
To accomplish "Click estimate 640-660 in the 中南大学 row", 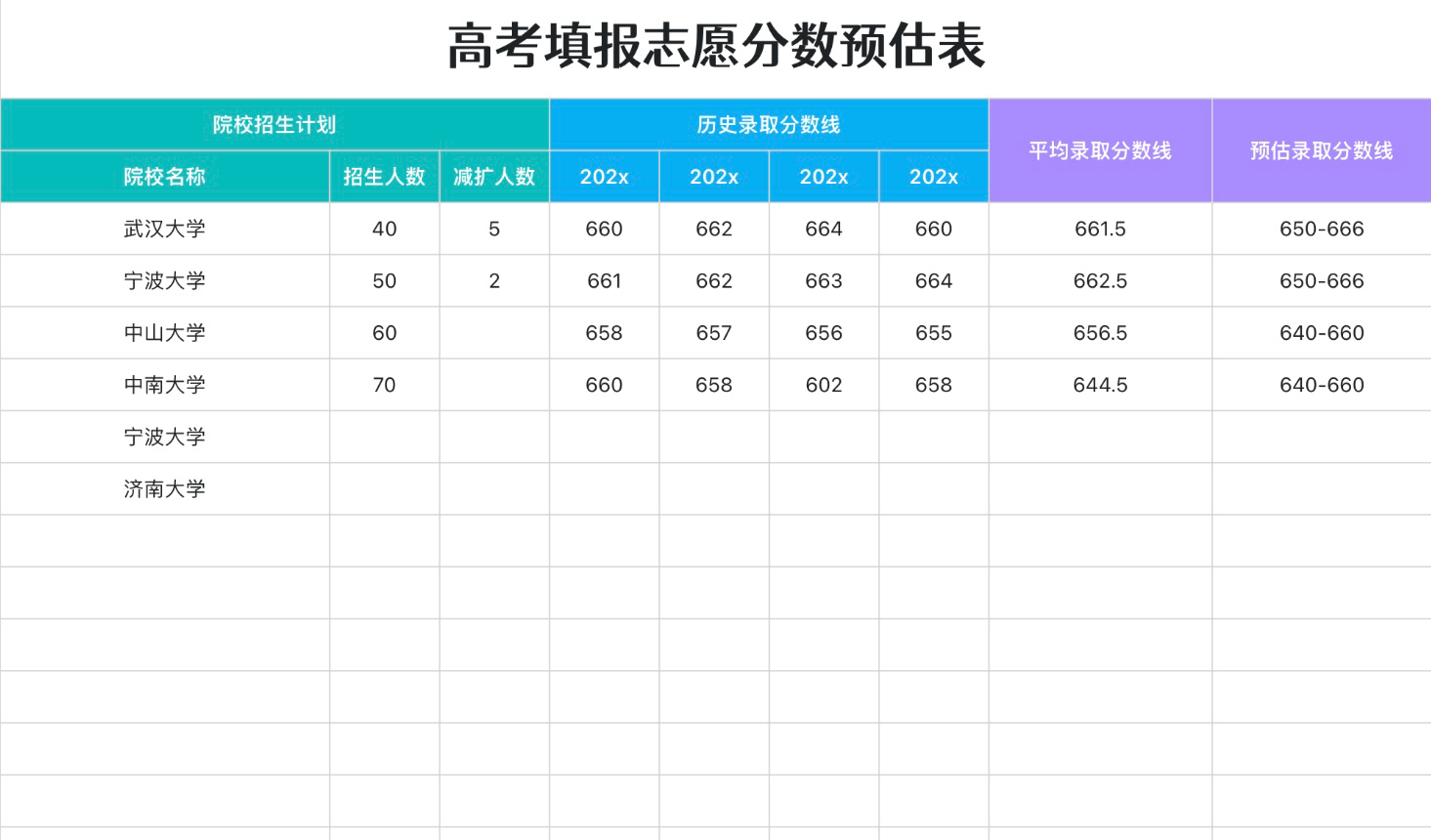I will (1322, 385).
